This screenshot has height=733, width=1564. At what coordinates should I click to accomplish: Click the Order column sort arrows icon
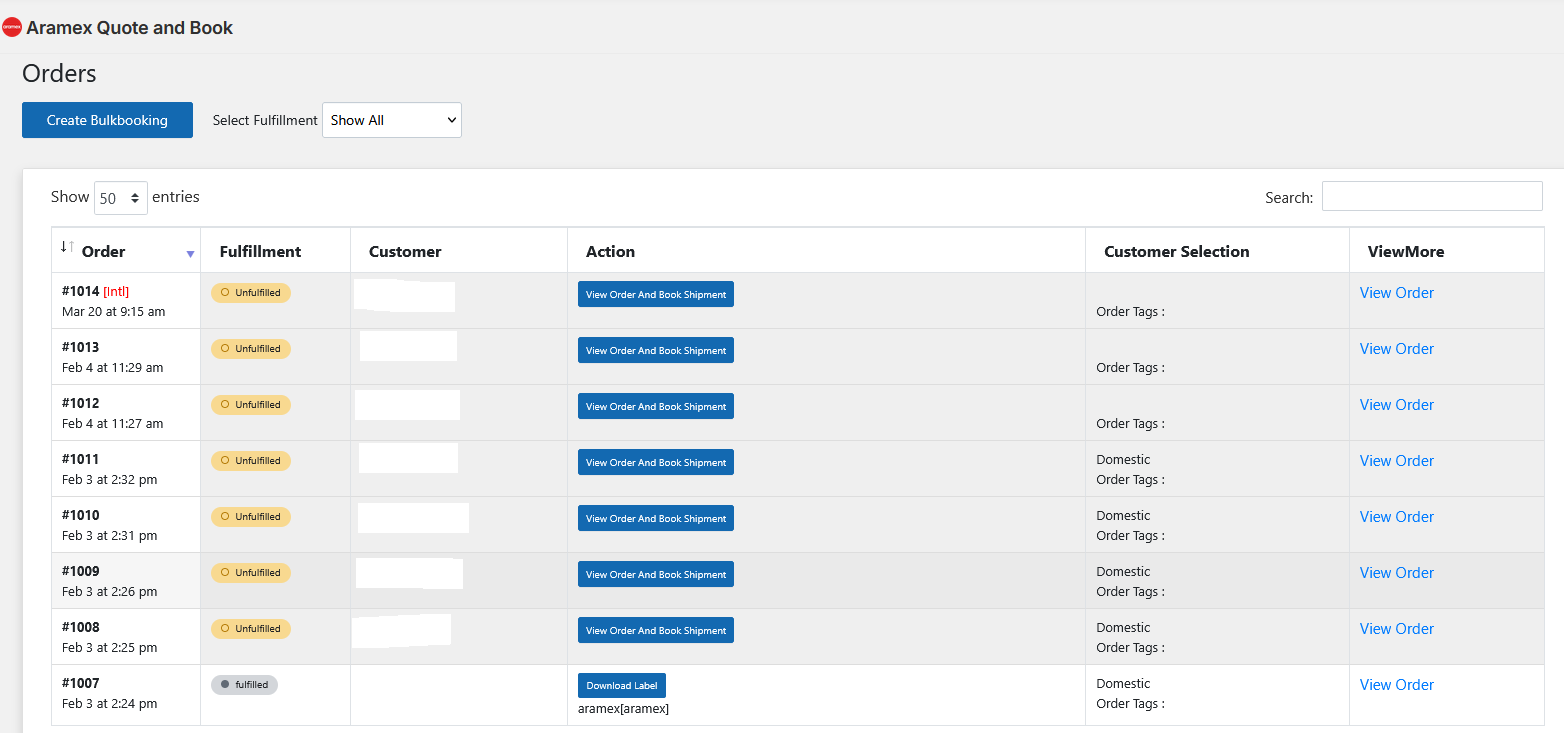pos(67,246)
